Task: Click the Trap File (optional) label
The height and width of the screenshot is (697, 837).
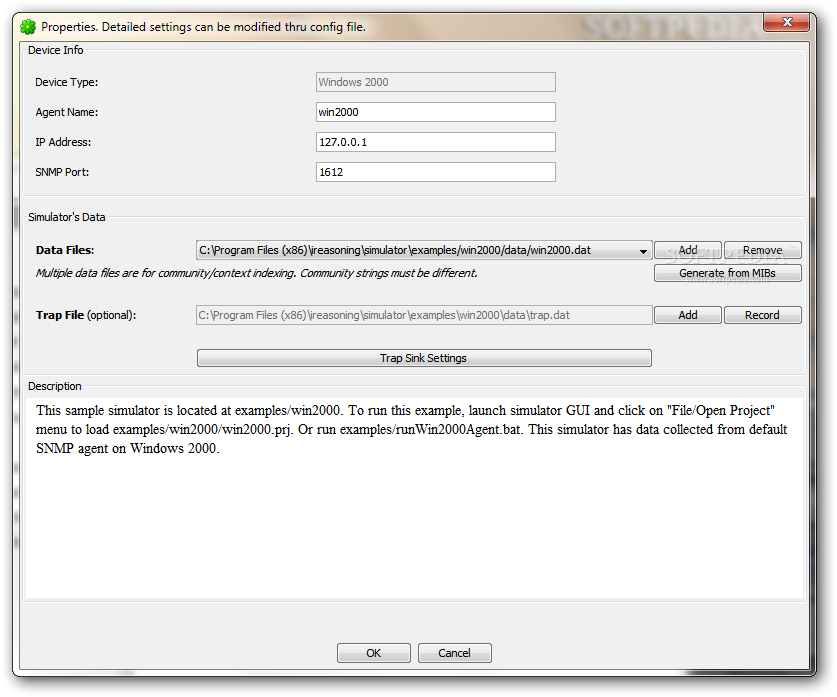Action: point(86,315)
